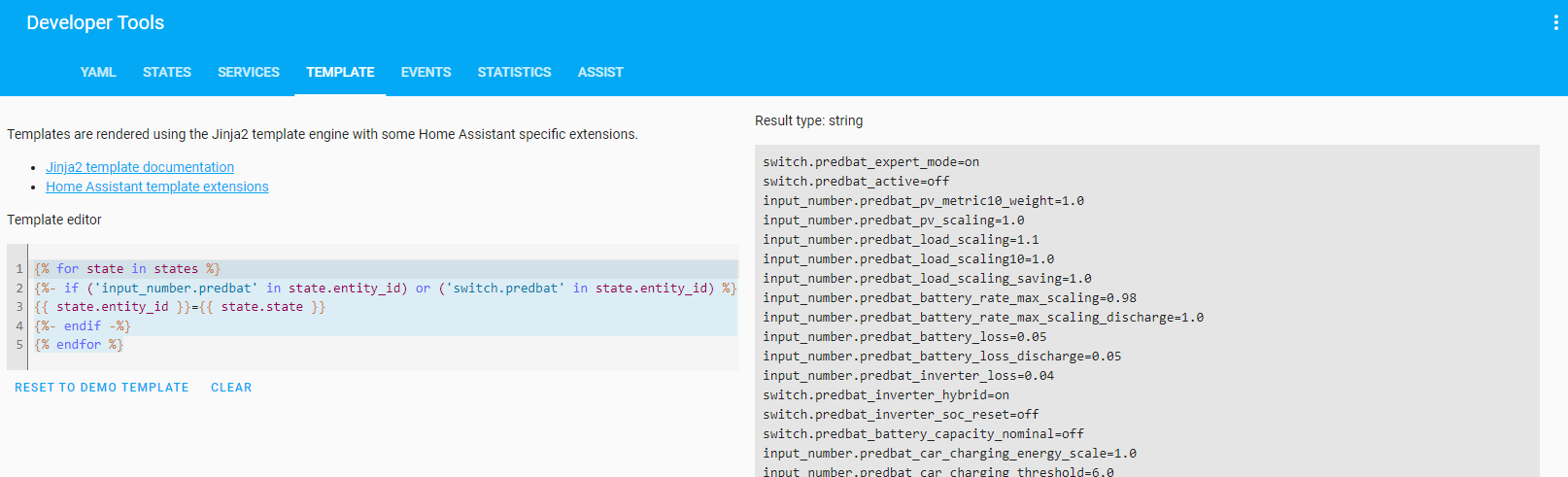
Task: Click line 1 of template editor code
Action: 127,269
